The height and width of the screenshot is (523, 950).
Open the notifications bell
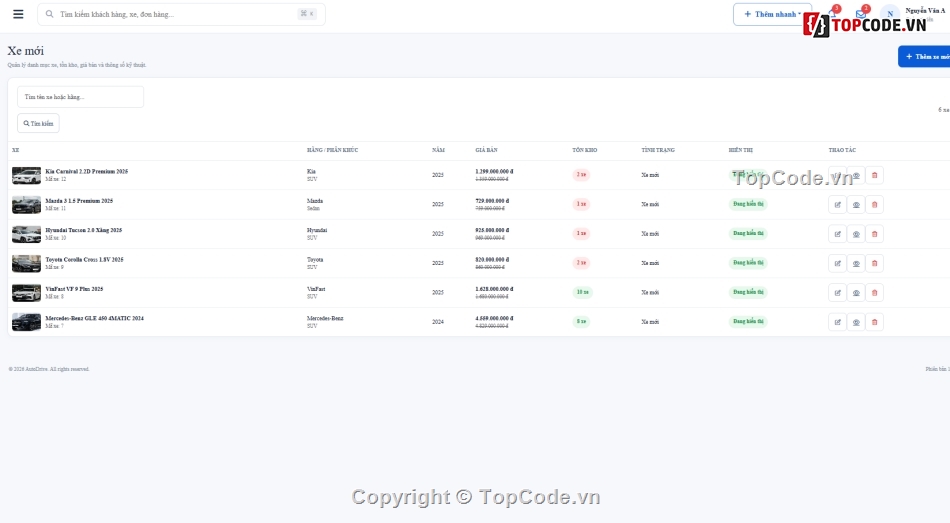833,13
